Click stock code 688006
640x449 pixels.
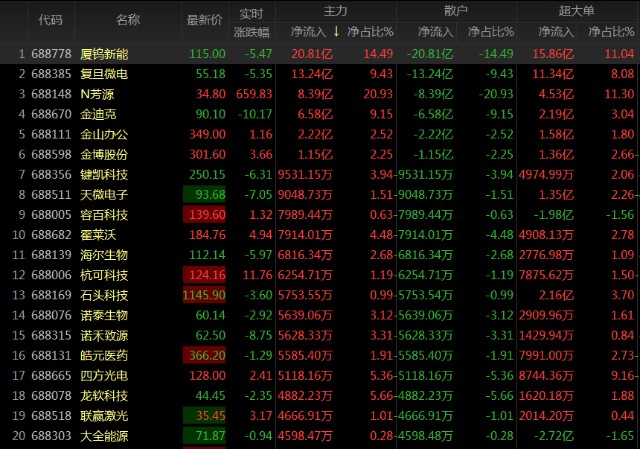(51, 275)
